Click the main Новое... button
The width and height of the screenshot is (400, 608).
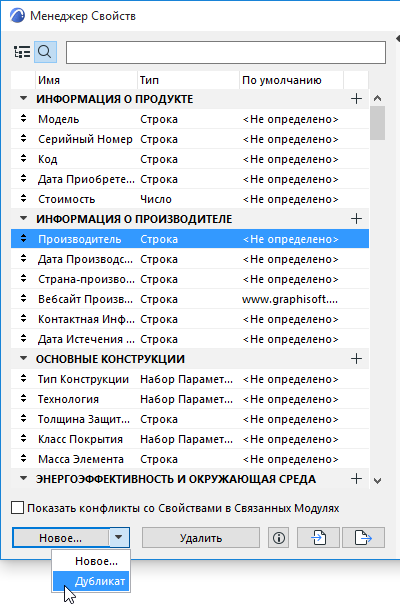(60, 538)
